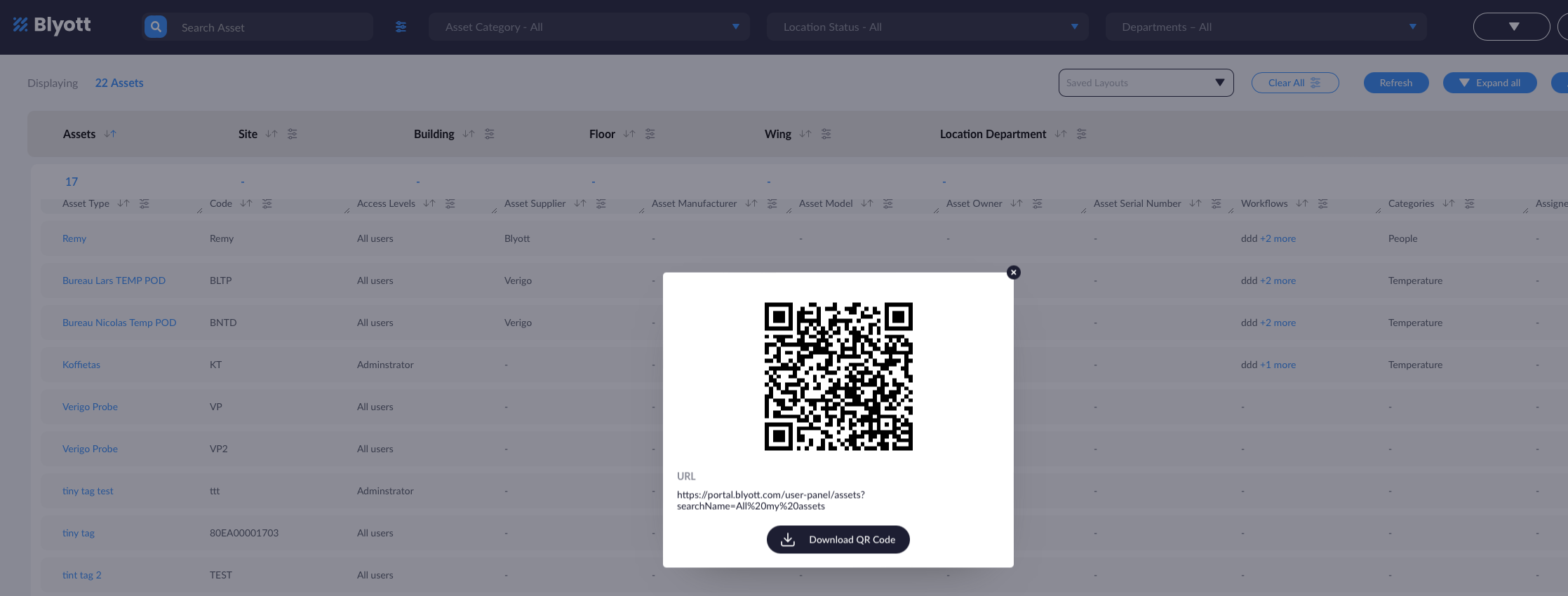The width and height of the screenshot is (1568, 596).
Task: Click Clear All filters button
Action: pyautogui.click(x=1294, y=83)
